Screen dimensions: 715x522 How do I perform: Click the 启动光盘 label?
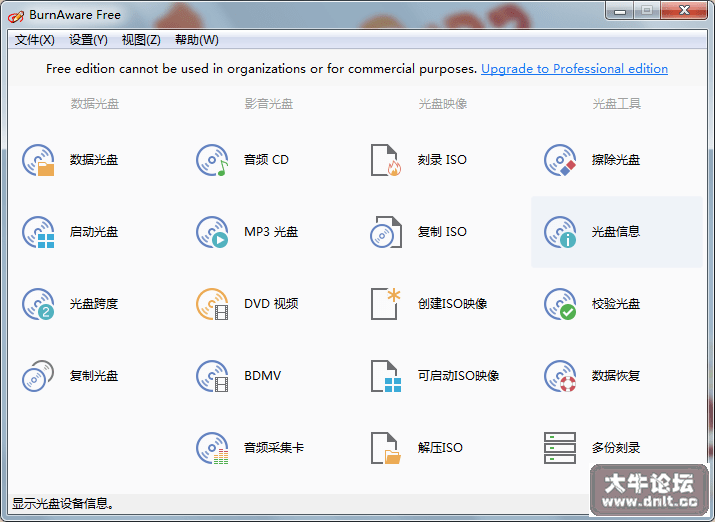pos(94,232)
